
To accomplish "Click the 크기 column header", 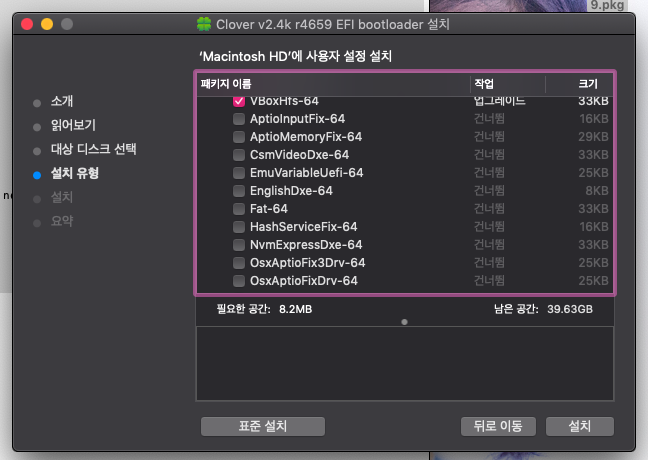I will [x=579, y=84].
